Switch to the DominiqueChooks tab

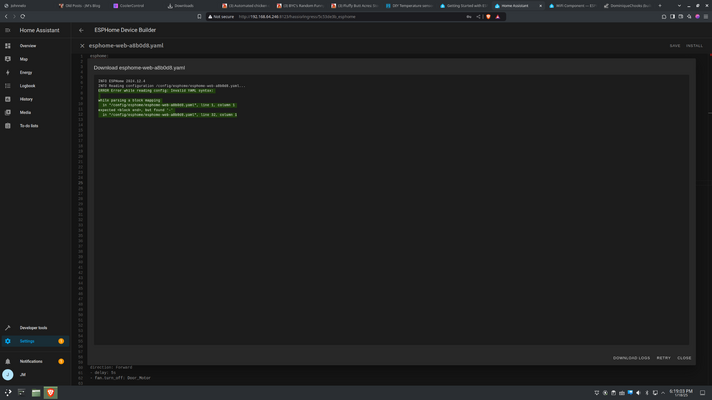[x=629, y=6]
